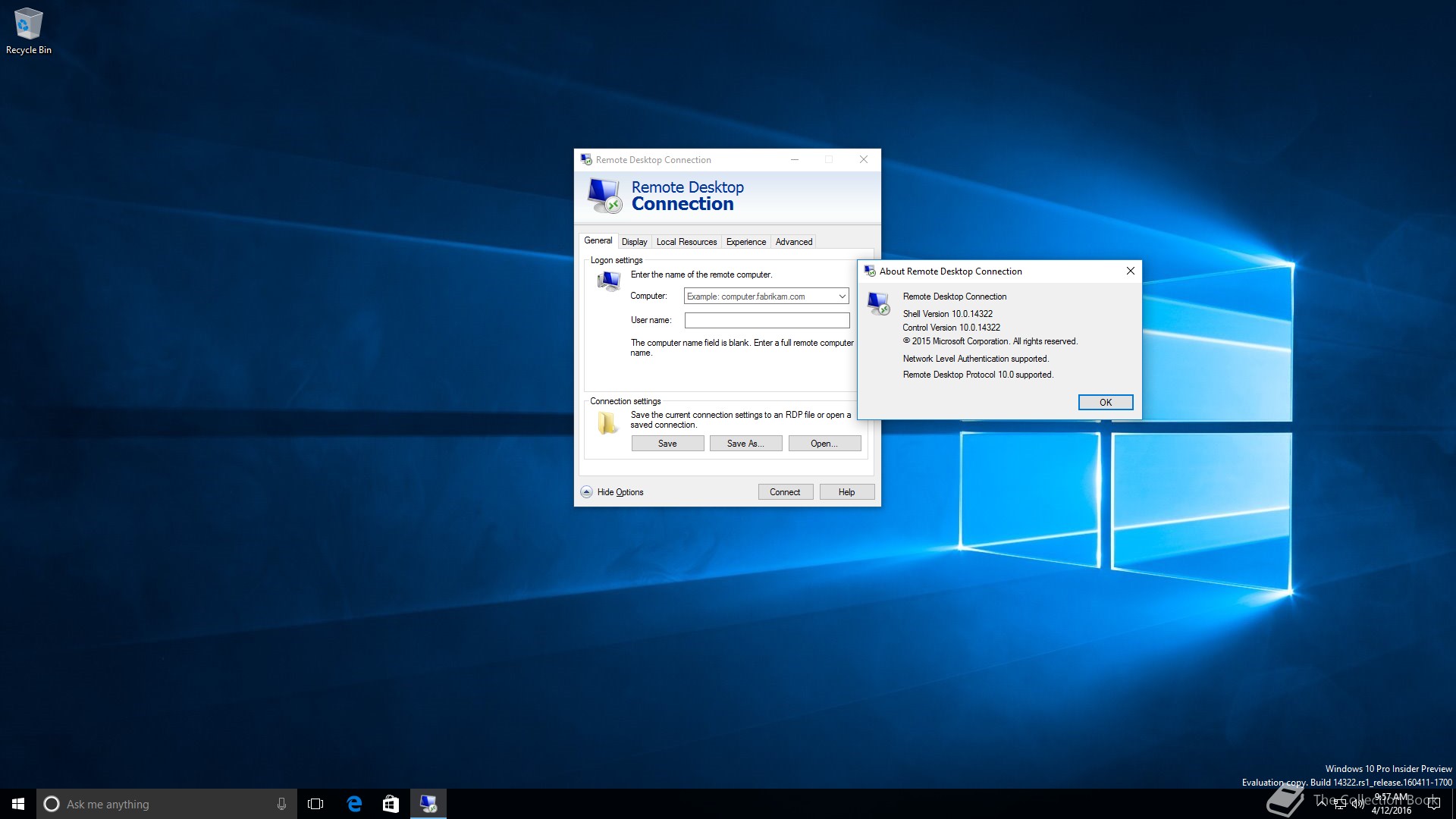This screenshot has height=819, width=1456.
Task: Show hidden system tray icons
Action: coord(1322,804)
